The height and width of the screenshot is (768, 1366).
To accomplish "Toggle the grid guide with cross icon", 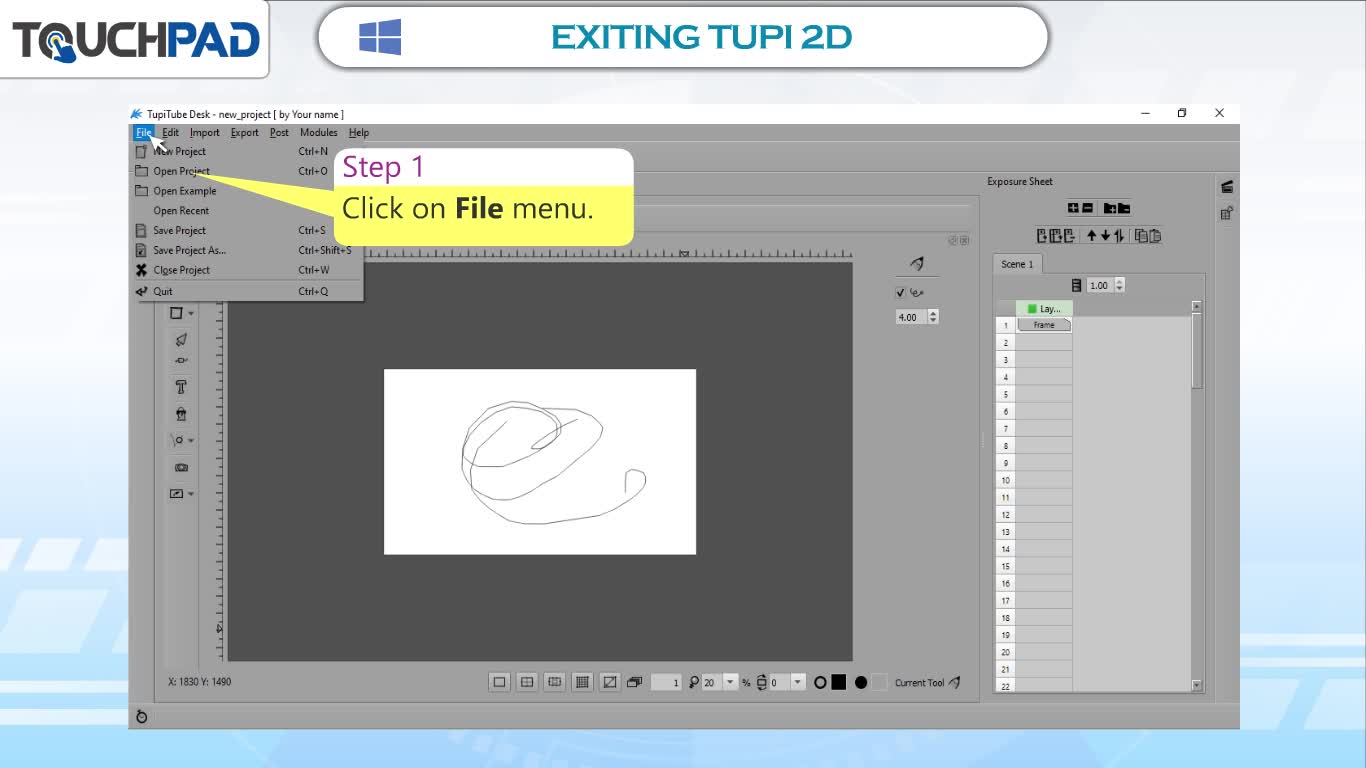I will [x=527, y=683].
